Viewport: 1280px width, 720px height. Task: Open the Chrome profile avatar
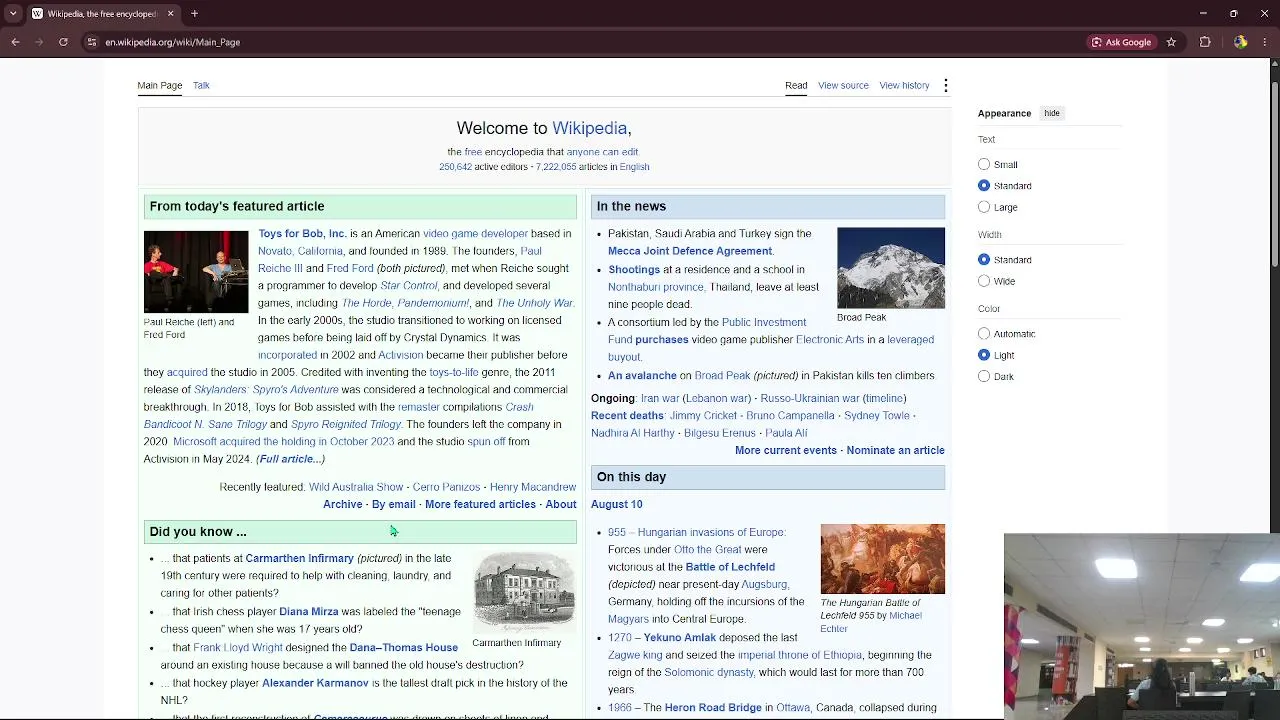coord(1240,42)
